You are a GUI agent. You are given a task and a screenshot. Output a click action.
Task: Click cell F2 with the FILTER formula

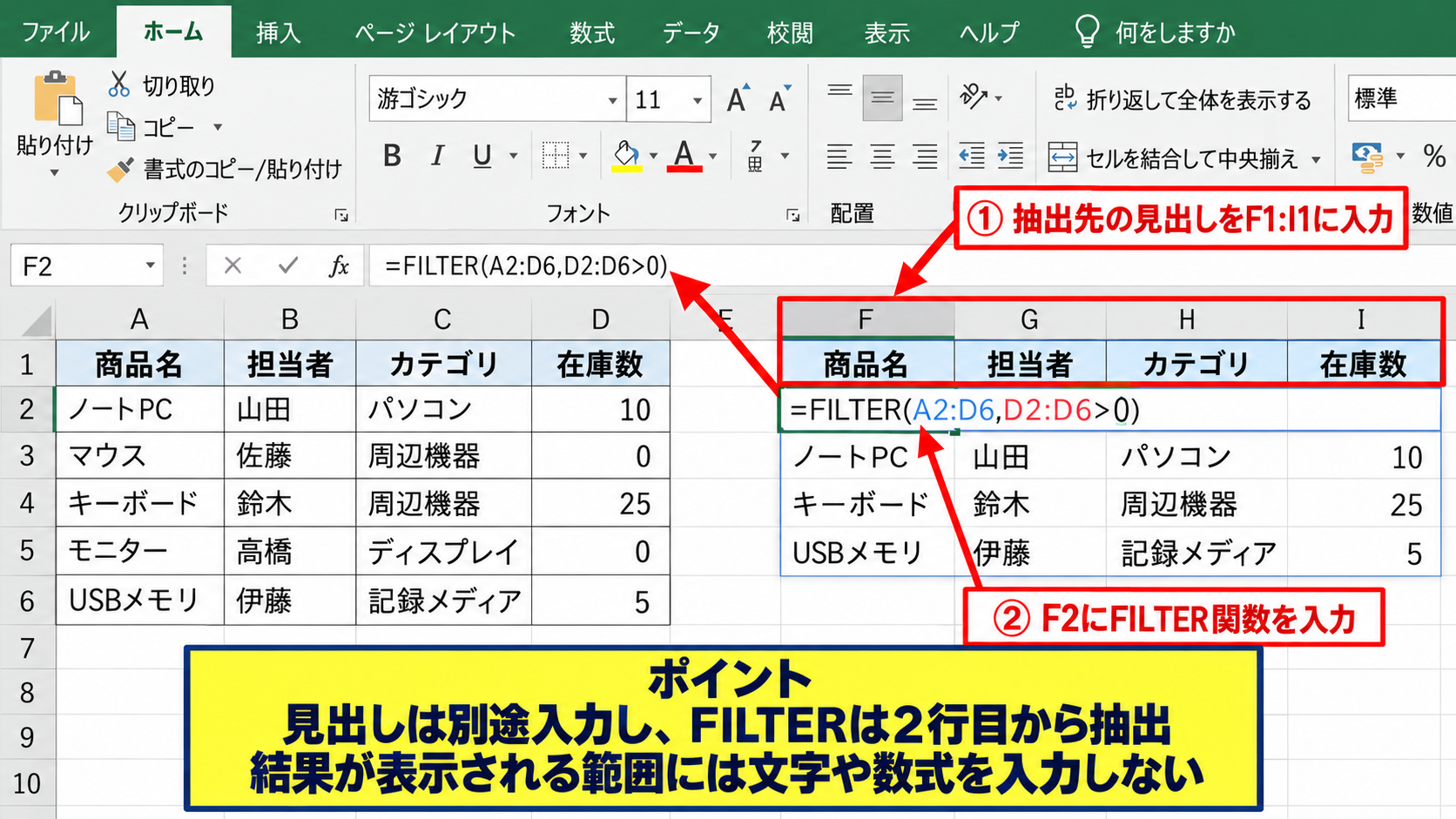[x=867, y=410]
